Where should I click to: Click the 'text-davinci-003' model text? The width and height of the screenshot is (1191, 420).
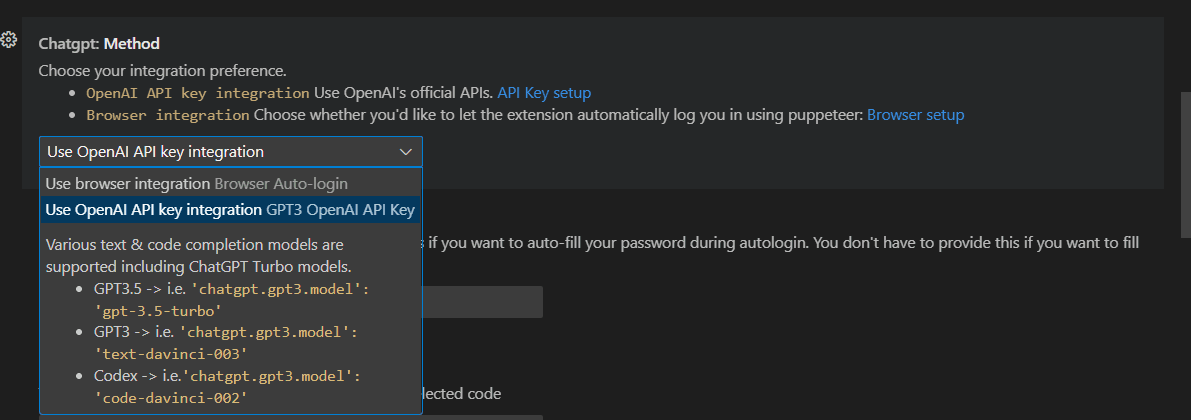pyautogui.click(x=171, y=354)
